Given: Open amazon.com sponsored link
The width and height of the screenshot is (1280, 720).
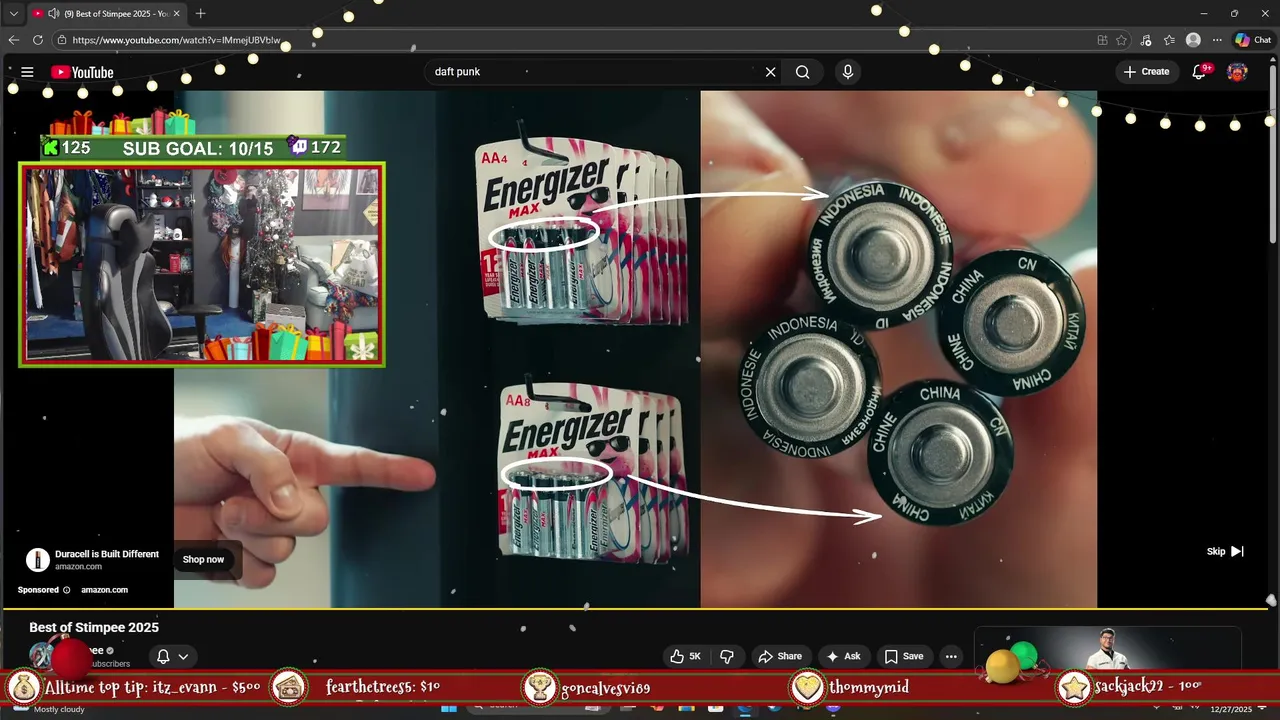Looking at the screenshot, I should click(104, 590).
